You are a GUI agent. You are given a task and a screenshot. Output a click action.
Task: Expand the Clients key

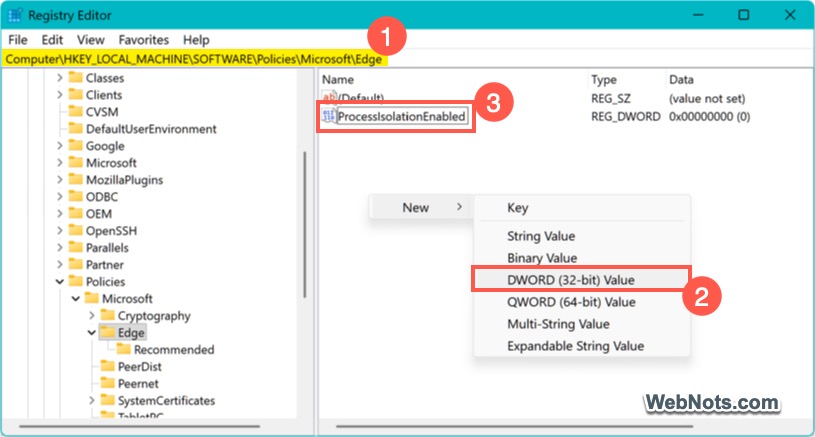(60, 95)
